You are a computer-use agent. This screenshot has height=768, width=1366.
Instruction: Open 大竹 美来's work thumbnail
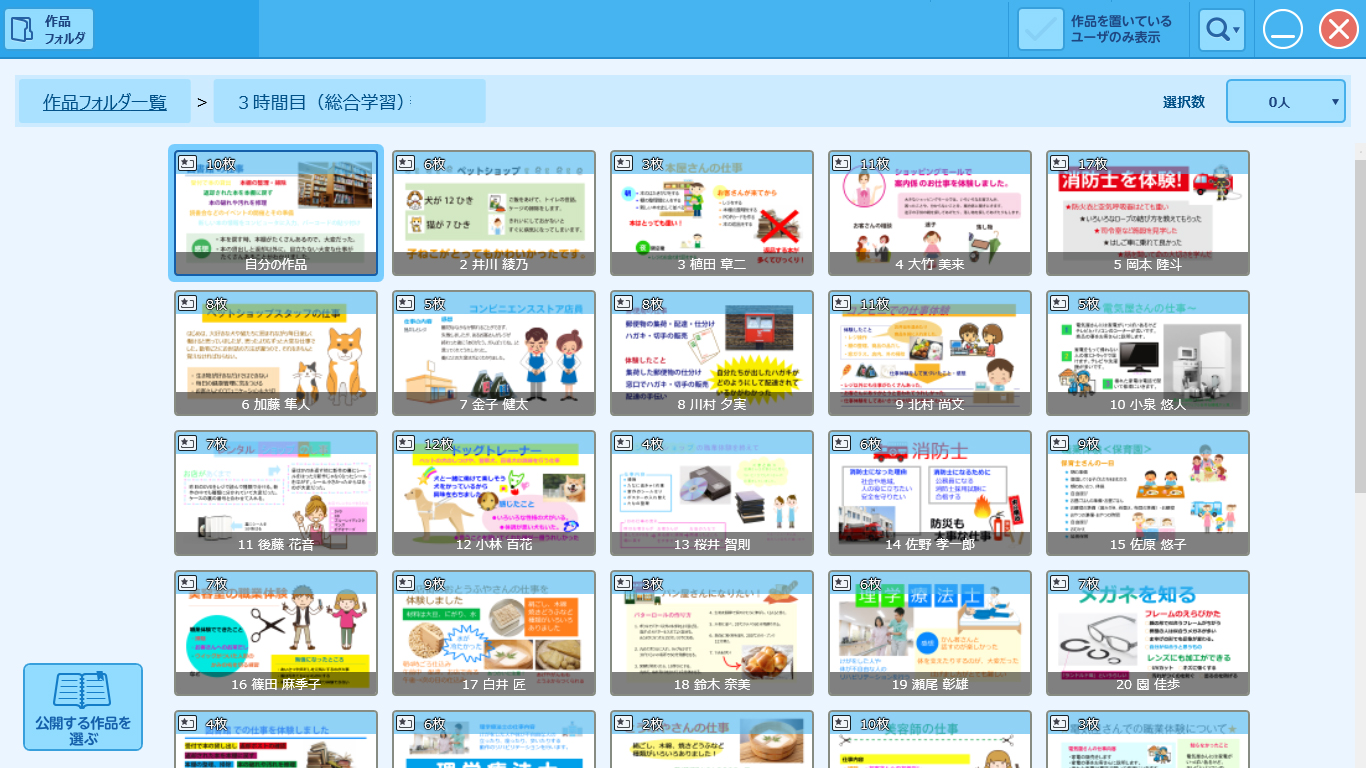click(x=930, y=213)
